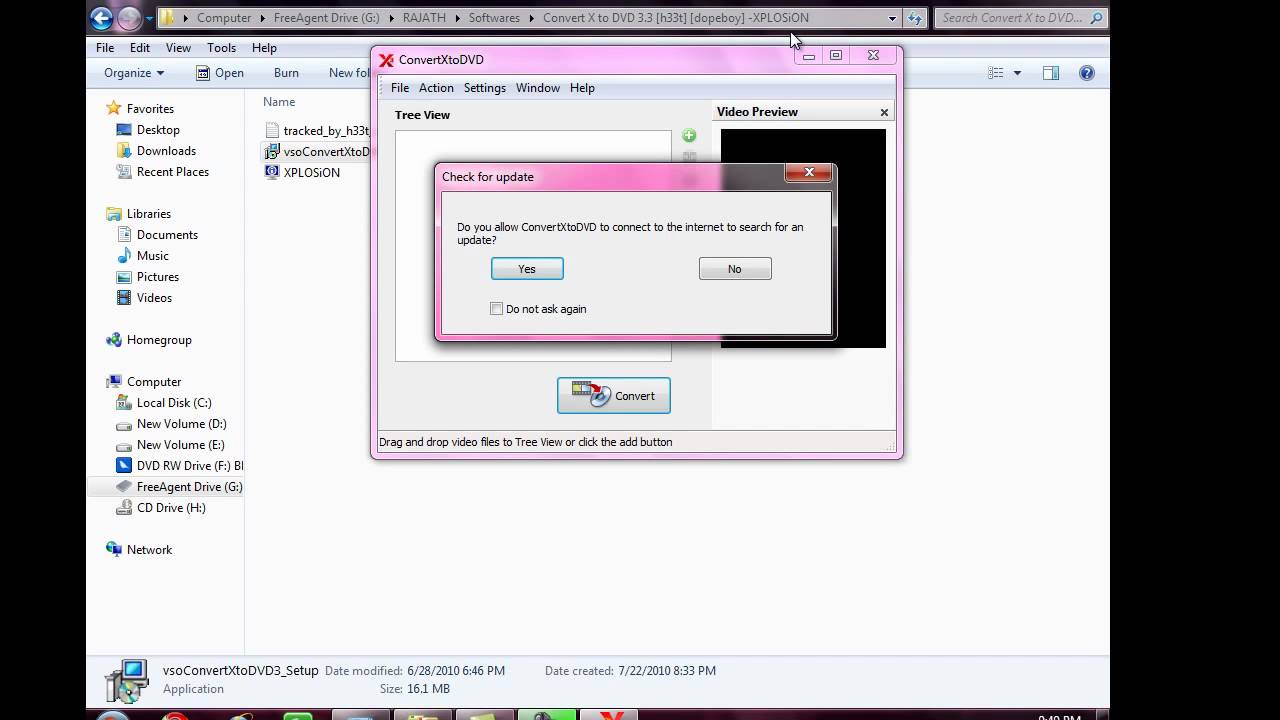Open Explorer's Edit menu
Viewport: 1280px width, 720px height.
point(140,48)
